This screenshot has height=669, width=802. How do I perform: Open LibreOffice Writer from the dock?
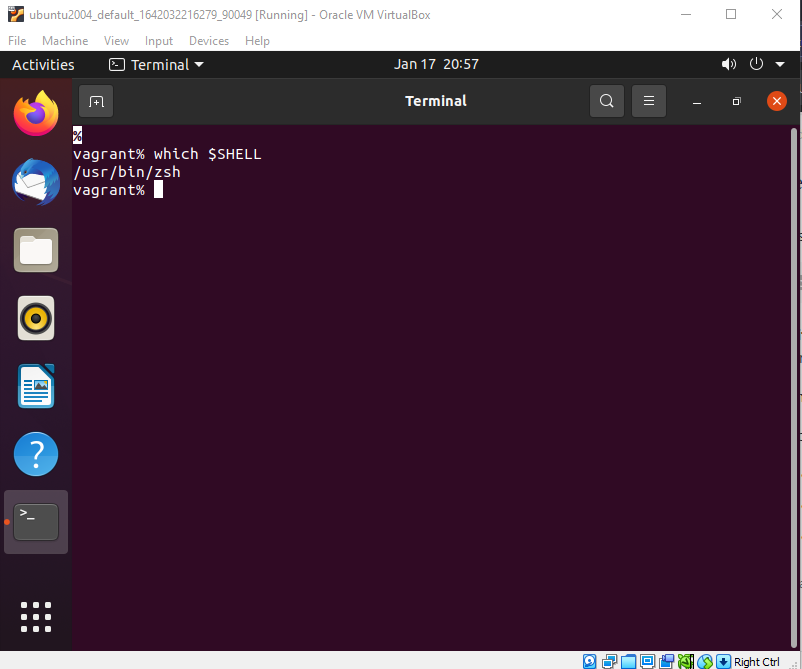pyautogui.click(x=36, y=386)
